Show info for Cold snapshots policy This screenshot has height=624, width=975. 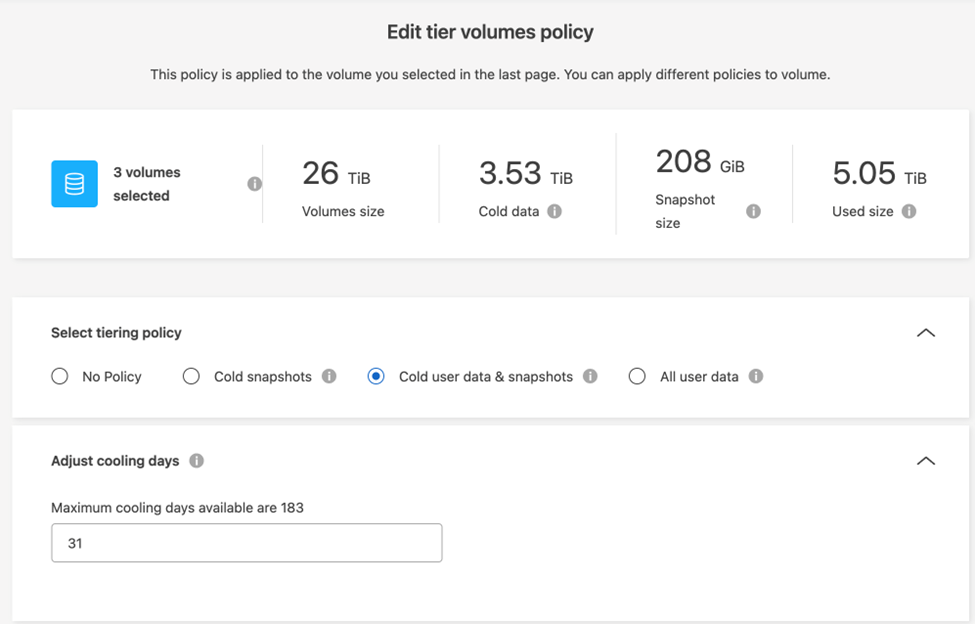(329, 377)
